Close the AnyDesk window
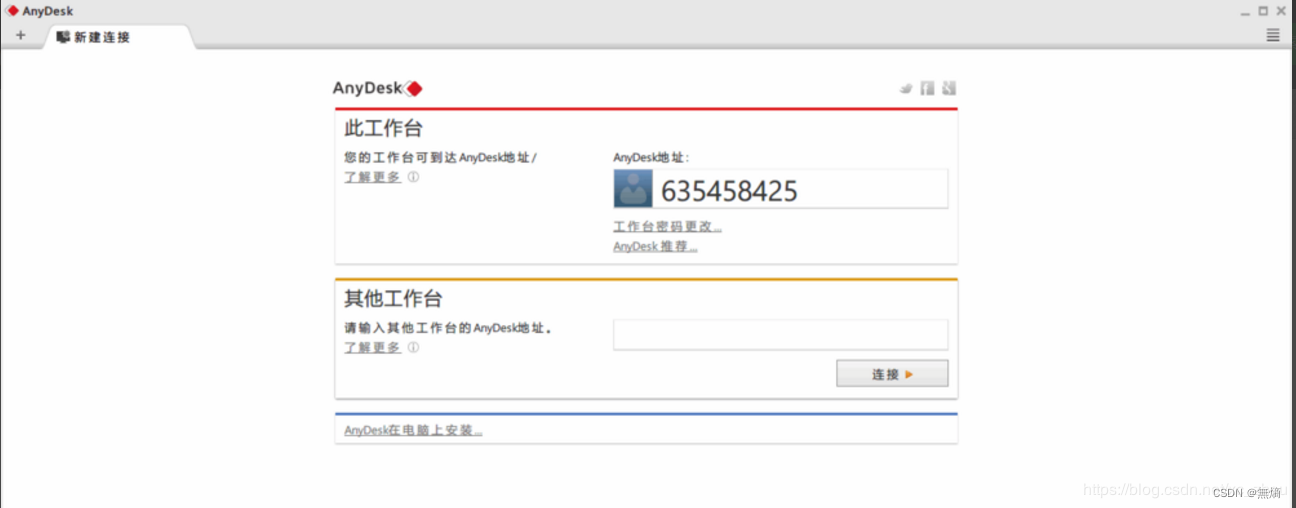 pos(1282,12)
